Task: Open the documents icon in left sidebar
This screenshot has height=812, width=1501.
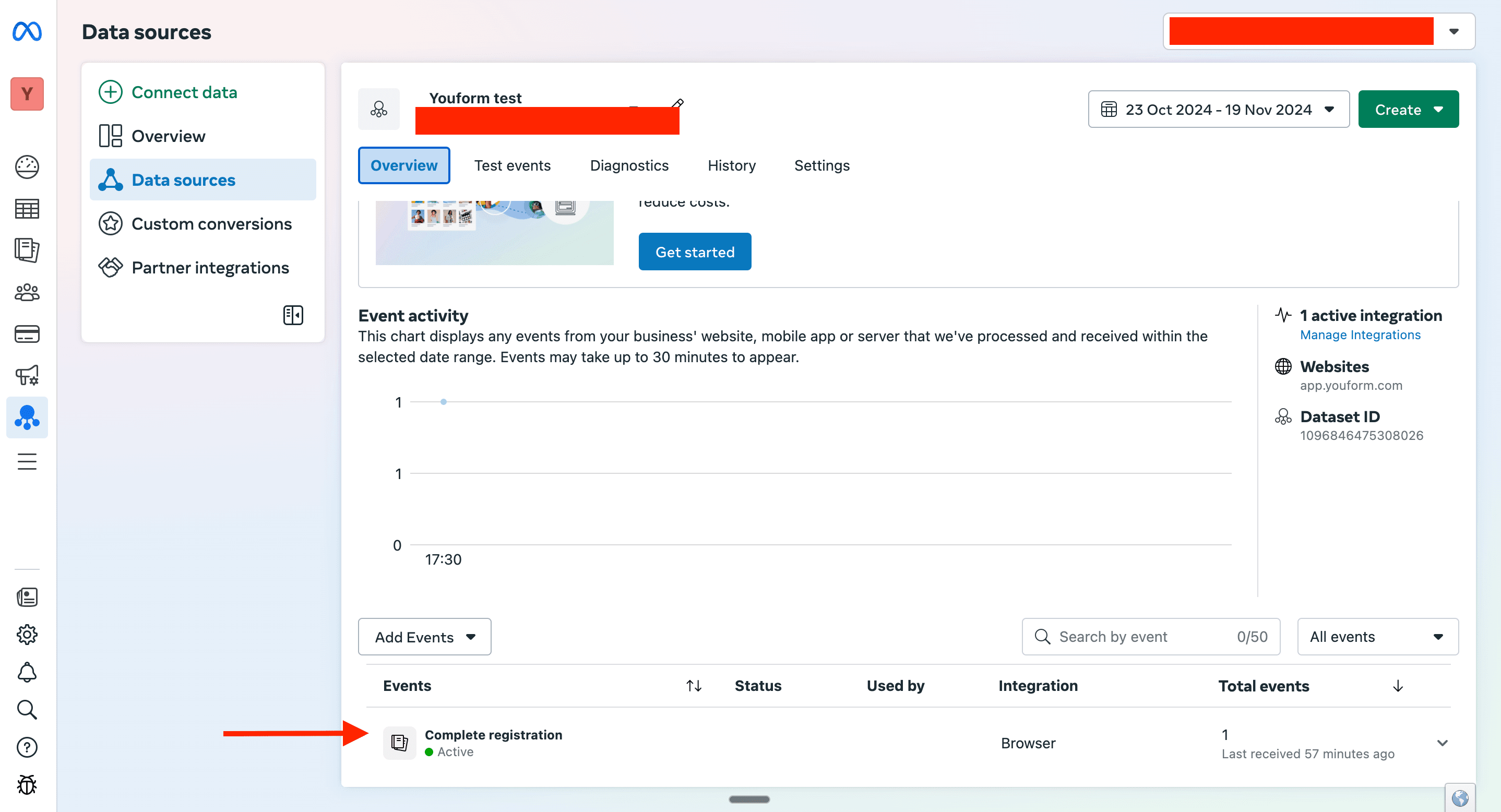Action: [x=27, y=250]
